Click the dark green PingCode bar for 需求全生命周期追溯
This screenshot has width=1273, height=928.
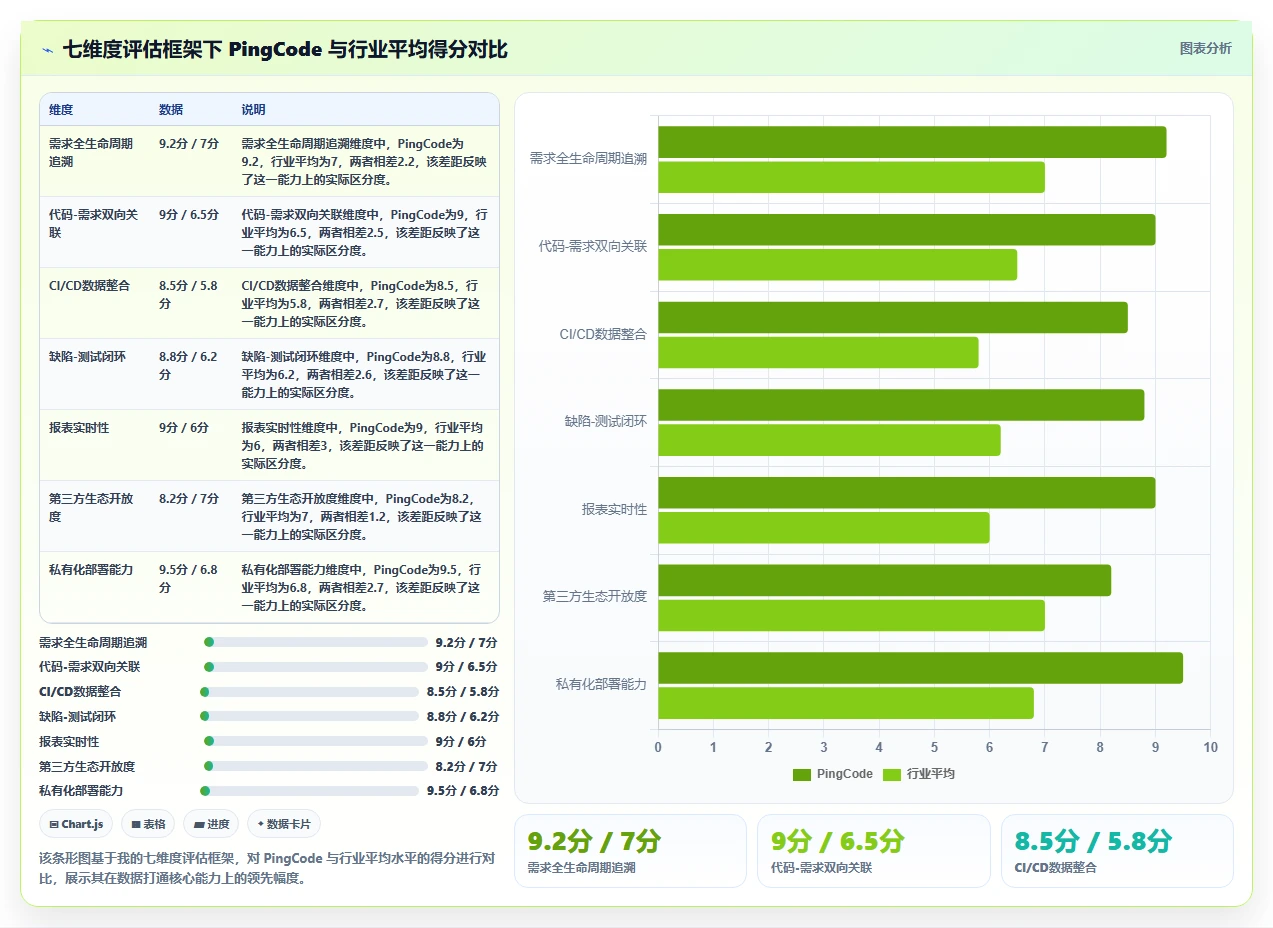pyautogui.click(x=912, y=142)
